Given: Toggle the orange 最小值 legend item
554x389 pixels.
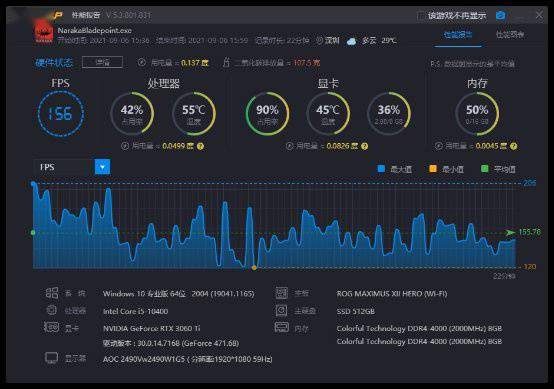Looking at the screenshot, I should point(446,169).
